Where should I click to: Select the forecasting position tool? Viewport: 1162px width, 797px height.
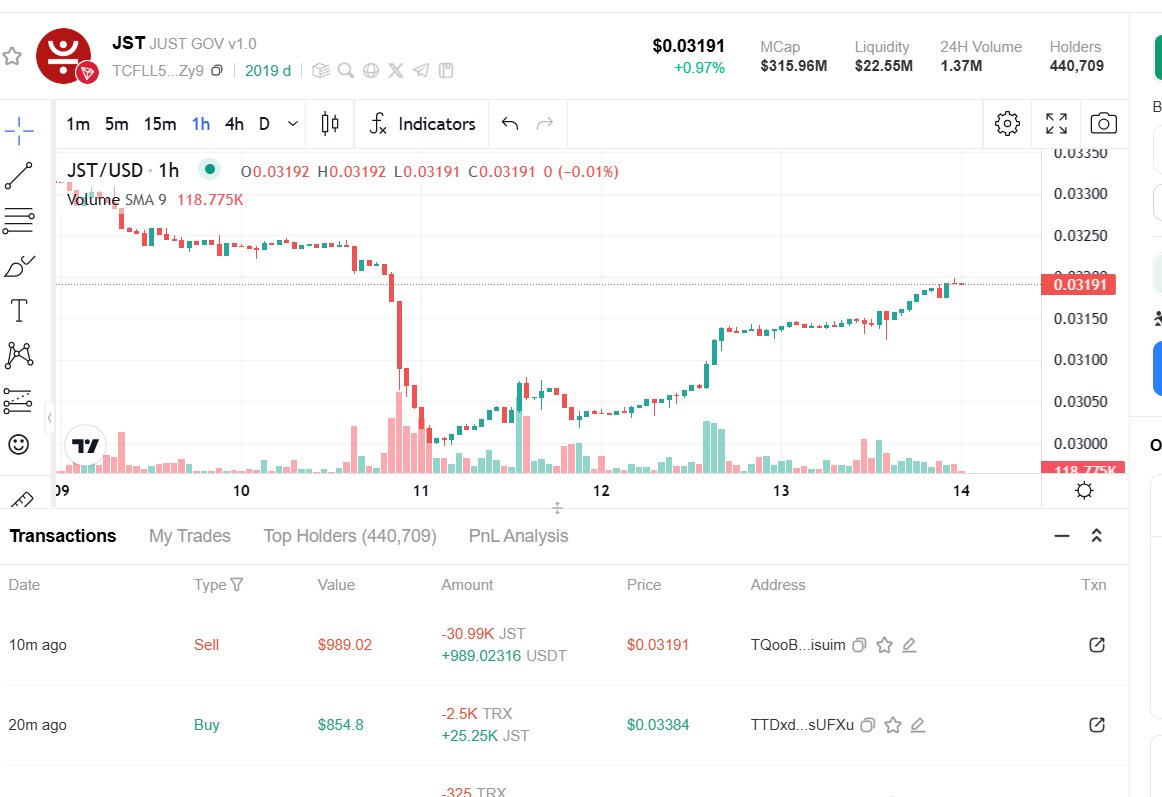(19, 401)
